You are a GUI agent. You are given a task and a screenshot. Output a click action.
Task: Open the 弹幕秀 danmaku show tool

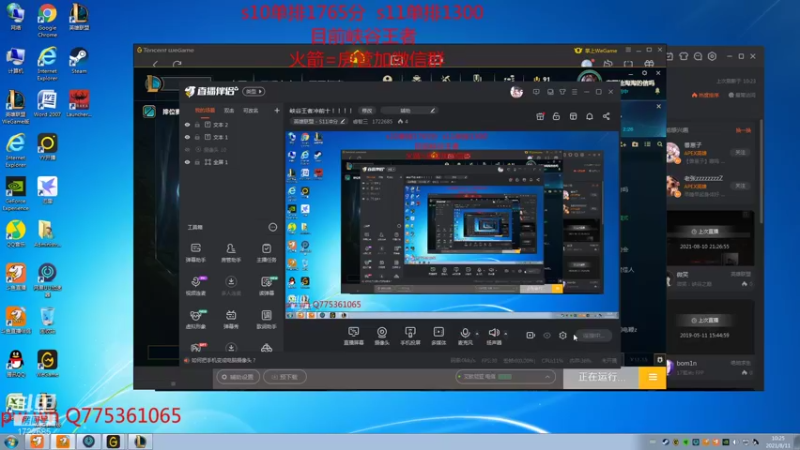click(231, 319)
